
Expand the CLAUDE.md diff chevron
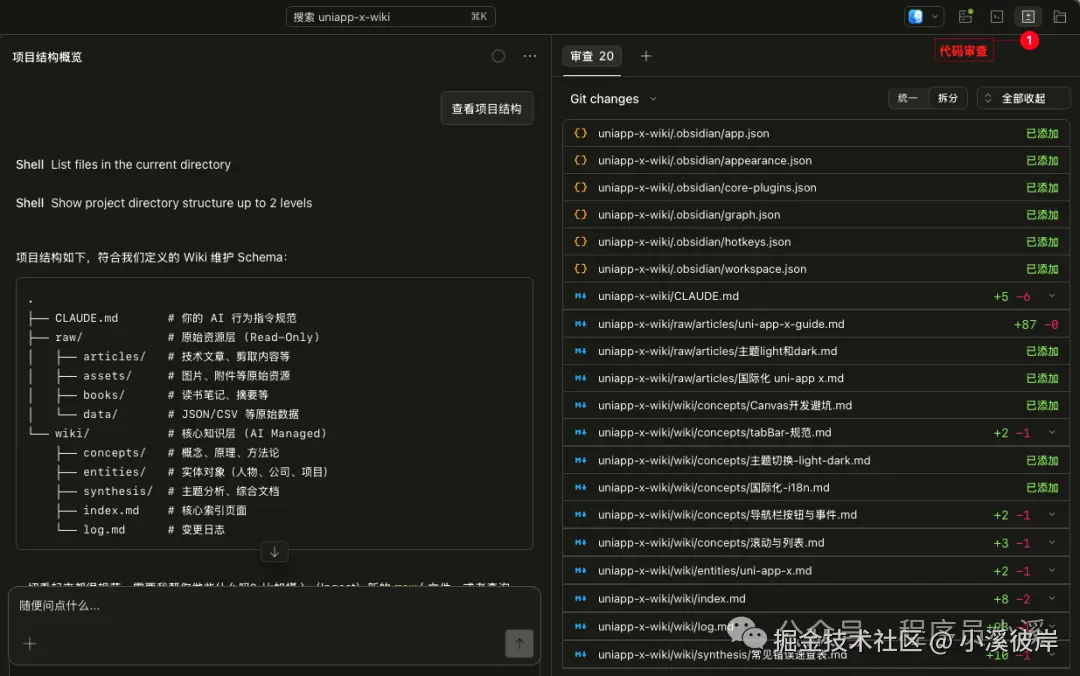pyautogui.click(x=1052, y=296)
